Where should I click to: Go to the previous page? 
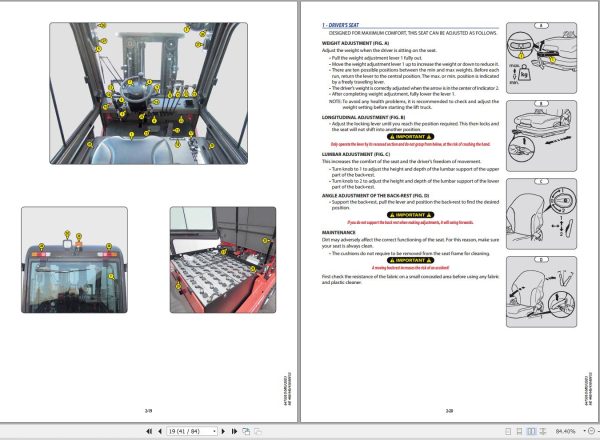tap(160, 431)
